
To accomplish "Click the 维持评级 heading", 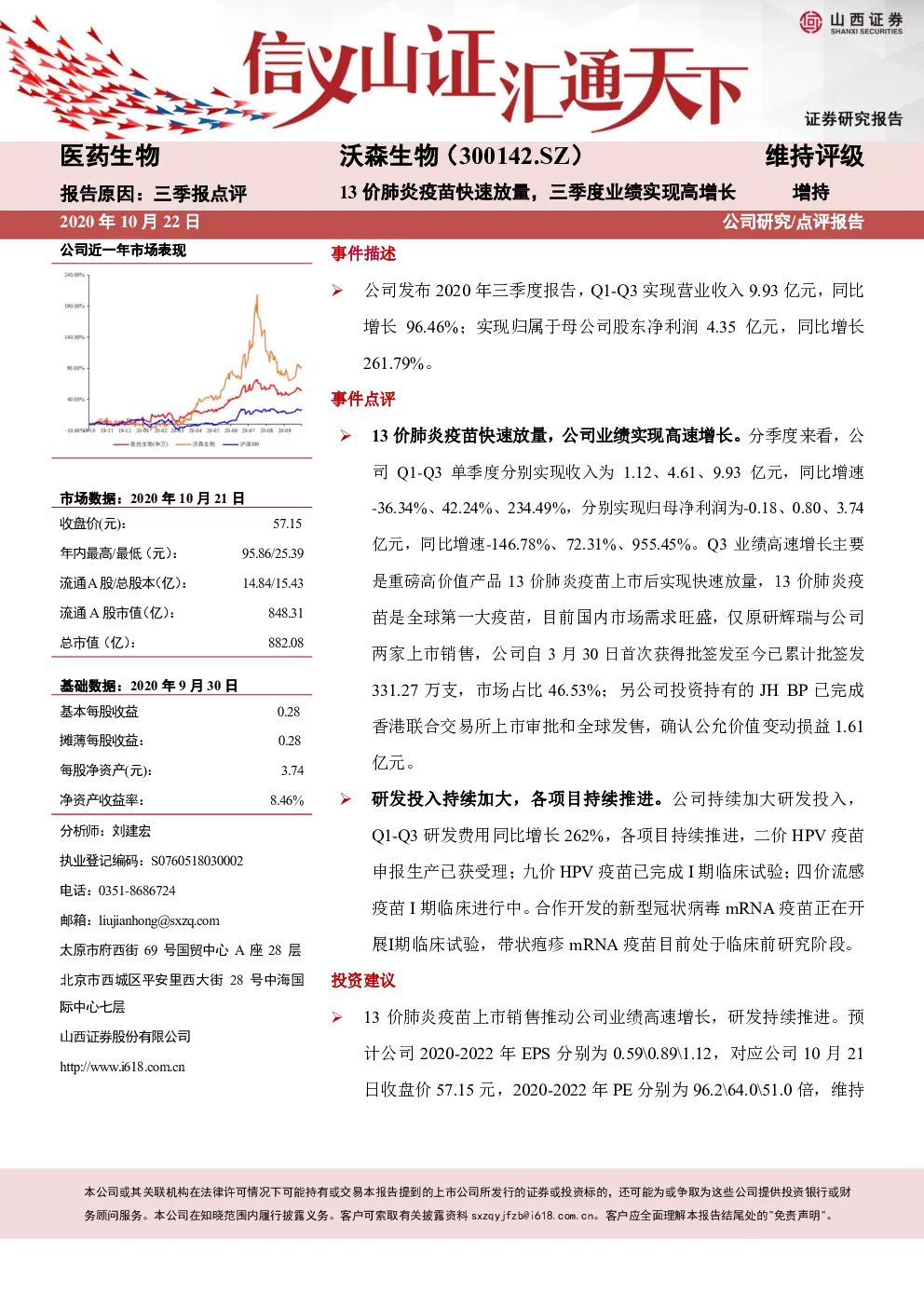I will tap(814, 157).
